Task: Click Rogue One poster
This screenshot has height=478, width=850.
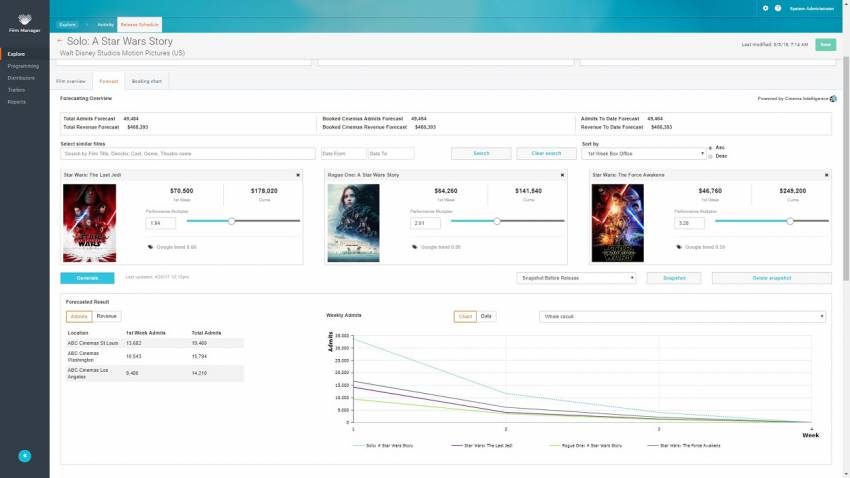Action: pos(353,223)
